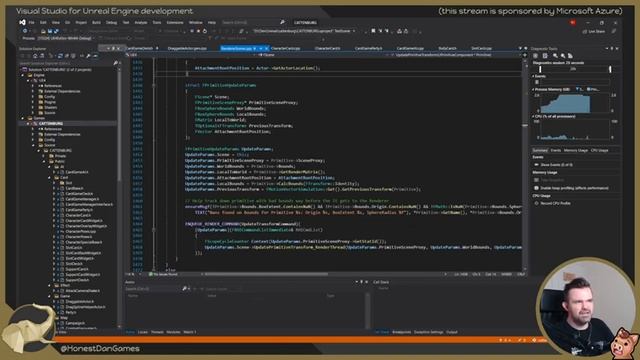Switch to the Locals tab
This screenshot has width=640, height=360.
pyautogui.click(x=142, y=332)
